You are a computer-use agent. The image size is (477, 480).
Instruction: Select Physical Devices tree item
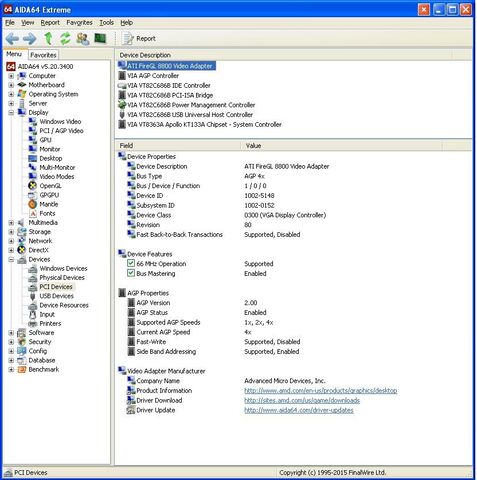(x=62, y=278)
